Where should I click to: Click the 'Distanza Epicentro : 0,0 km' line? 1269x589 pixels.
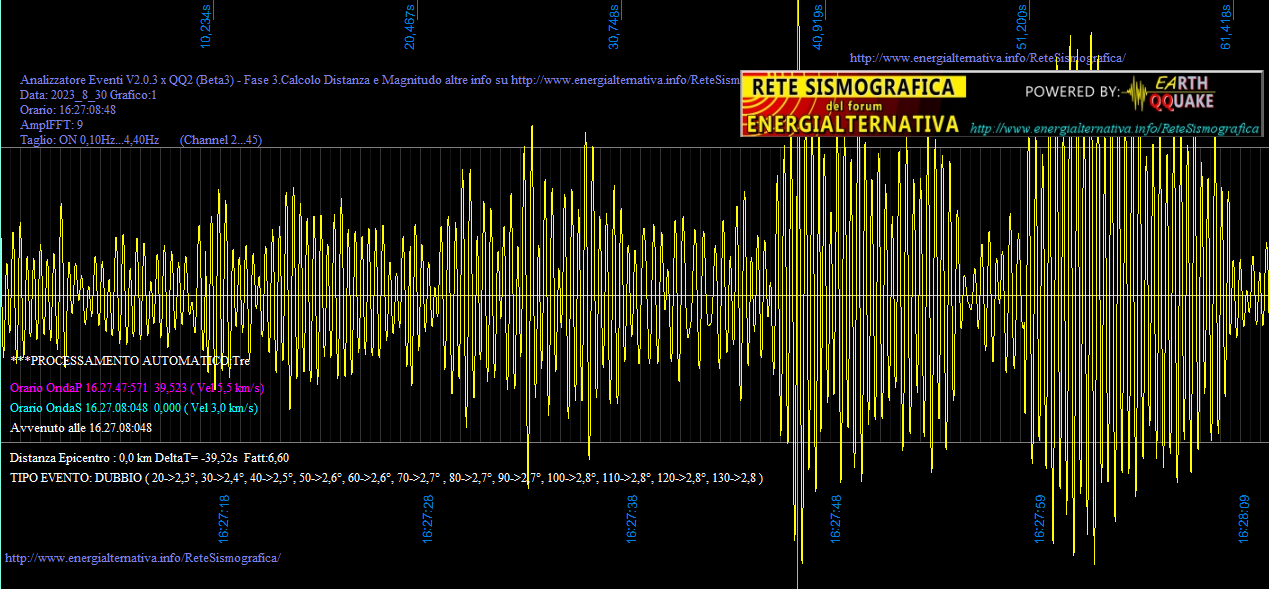click(x=150, y=458)
